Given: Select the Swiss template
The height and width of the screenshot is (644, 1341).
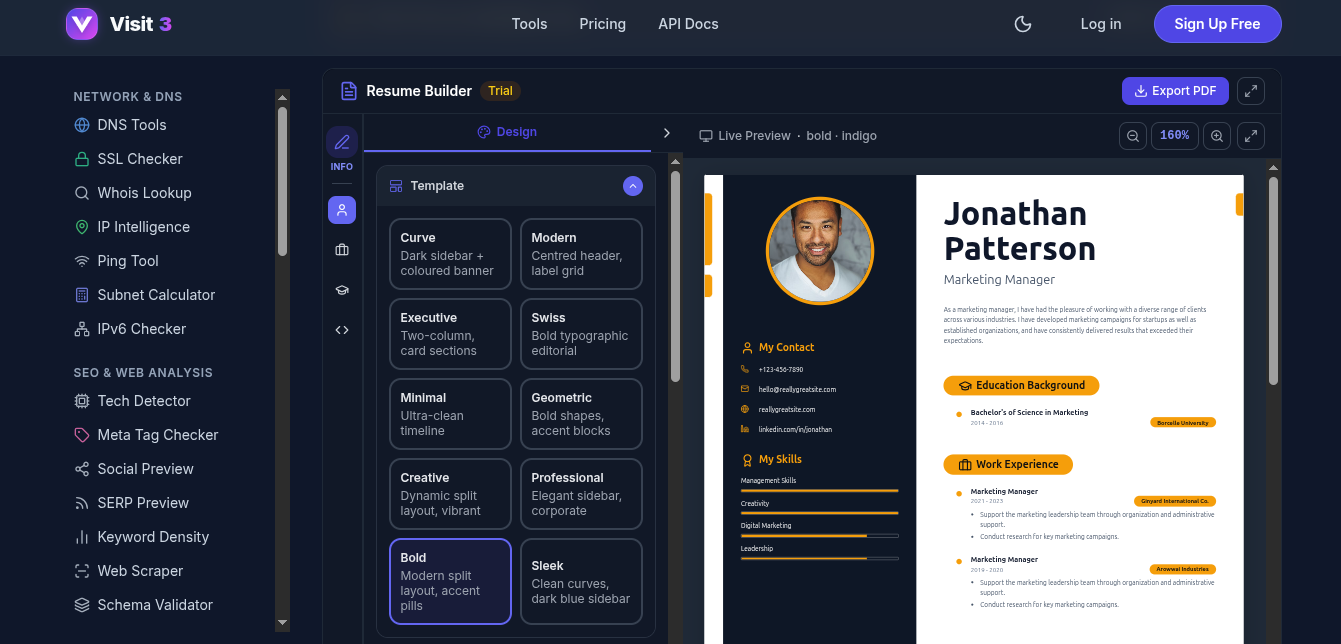Looking at the screenshot, I should pyautogui.click(x=581, y=334).
